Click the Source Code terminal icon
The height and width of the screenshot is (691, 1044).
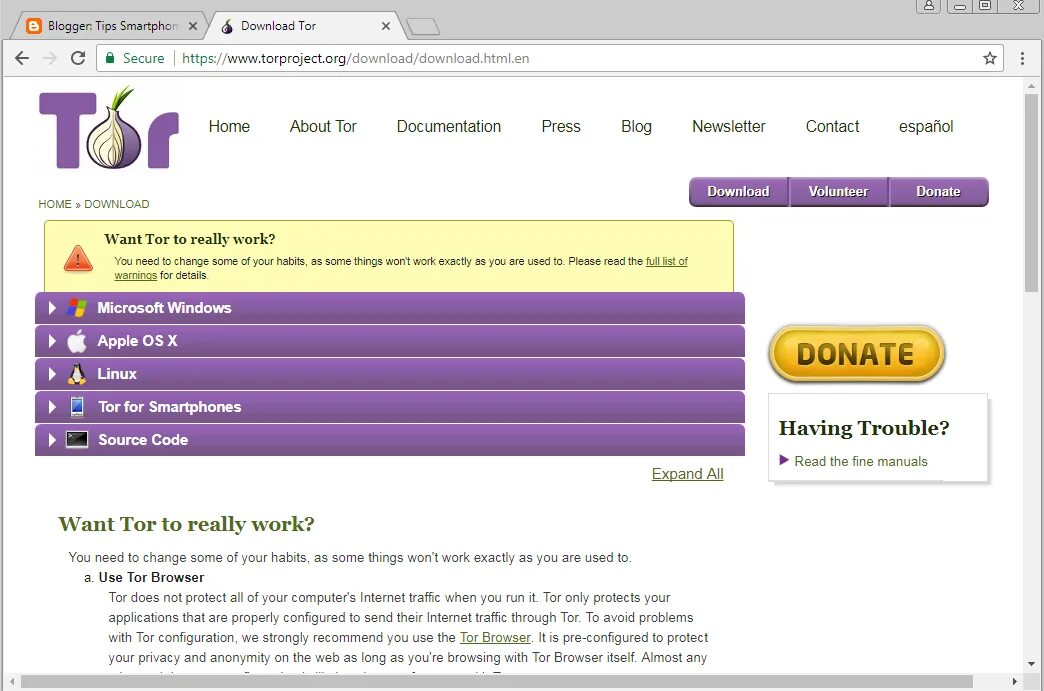pyautogui.click(x=77, y=439)
